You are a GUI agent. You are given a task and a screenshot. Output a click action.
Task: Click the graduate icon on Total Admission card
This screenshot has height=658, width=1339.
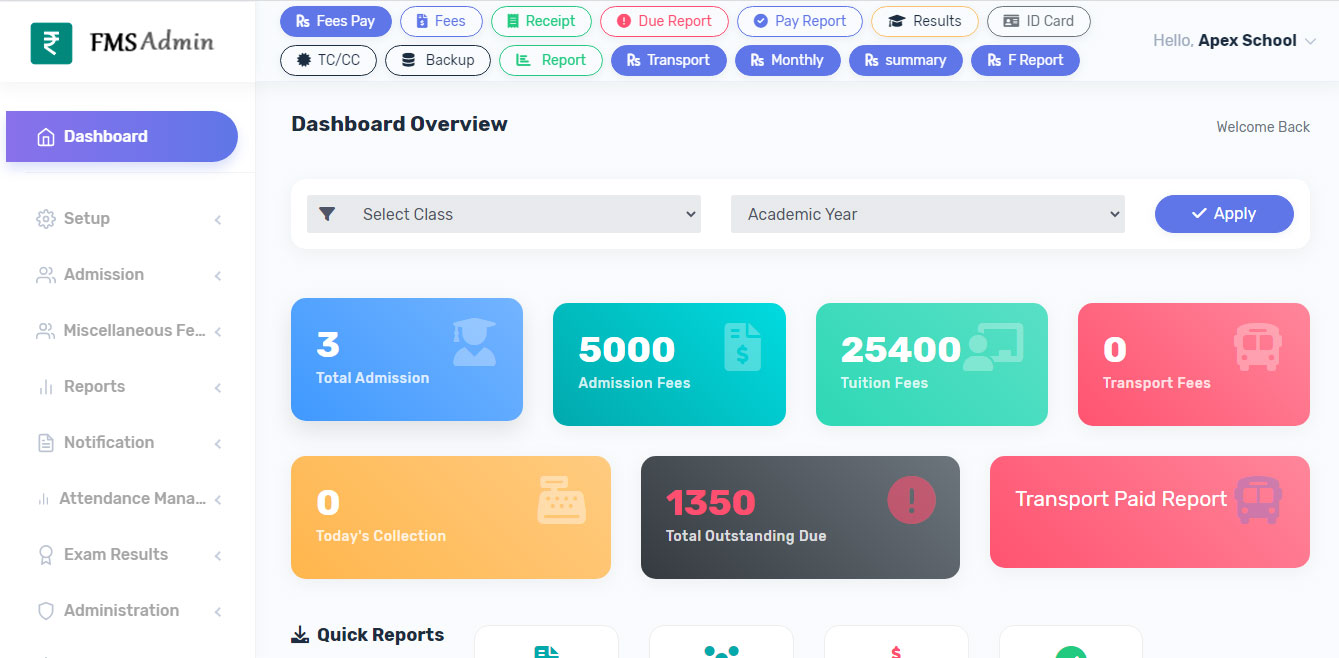474,342
